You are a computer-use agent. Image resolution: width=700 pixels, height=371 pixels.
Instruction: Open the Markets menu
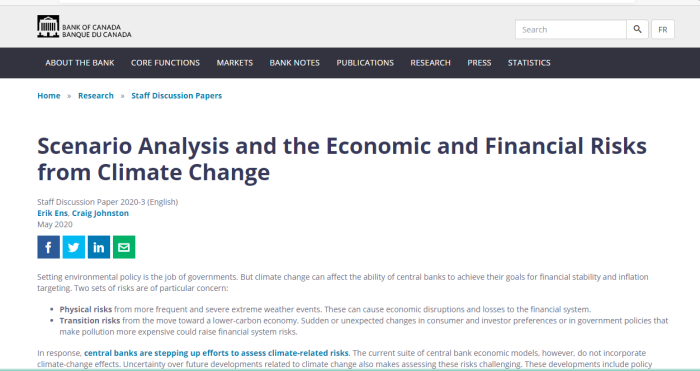[235, 63]
